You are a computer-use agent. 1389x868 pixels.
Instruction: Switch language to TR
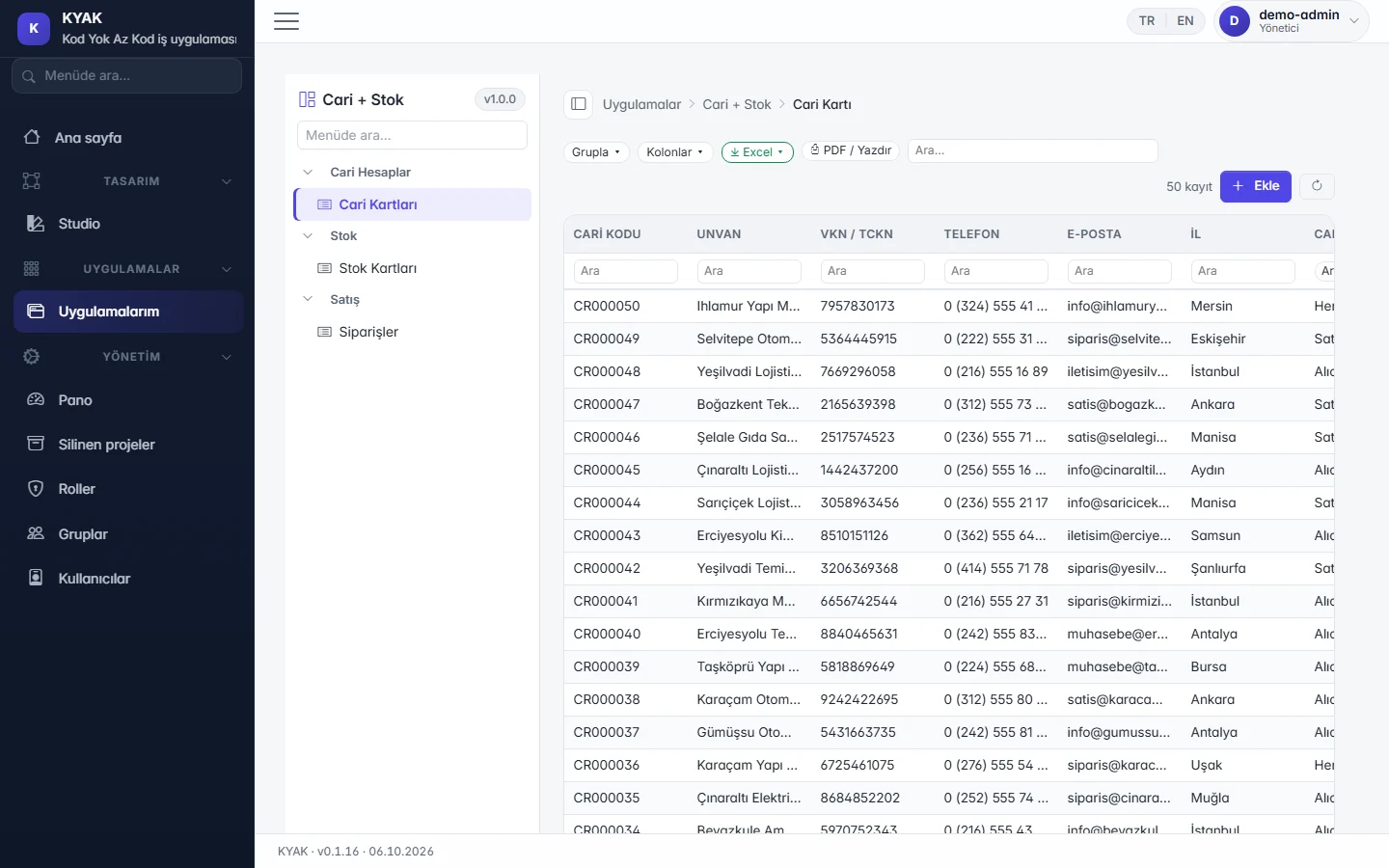(1147, 21)
